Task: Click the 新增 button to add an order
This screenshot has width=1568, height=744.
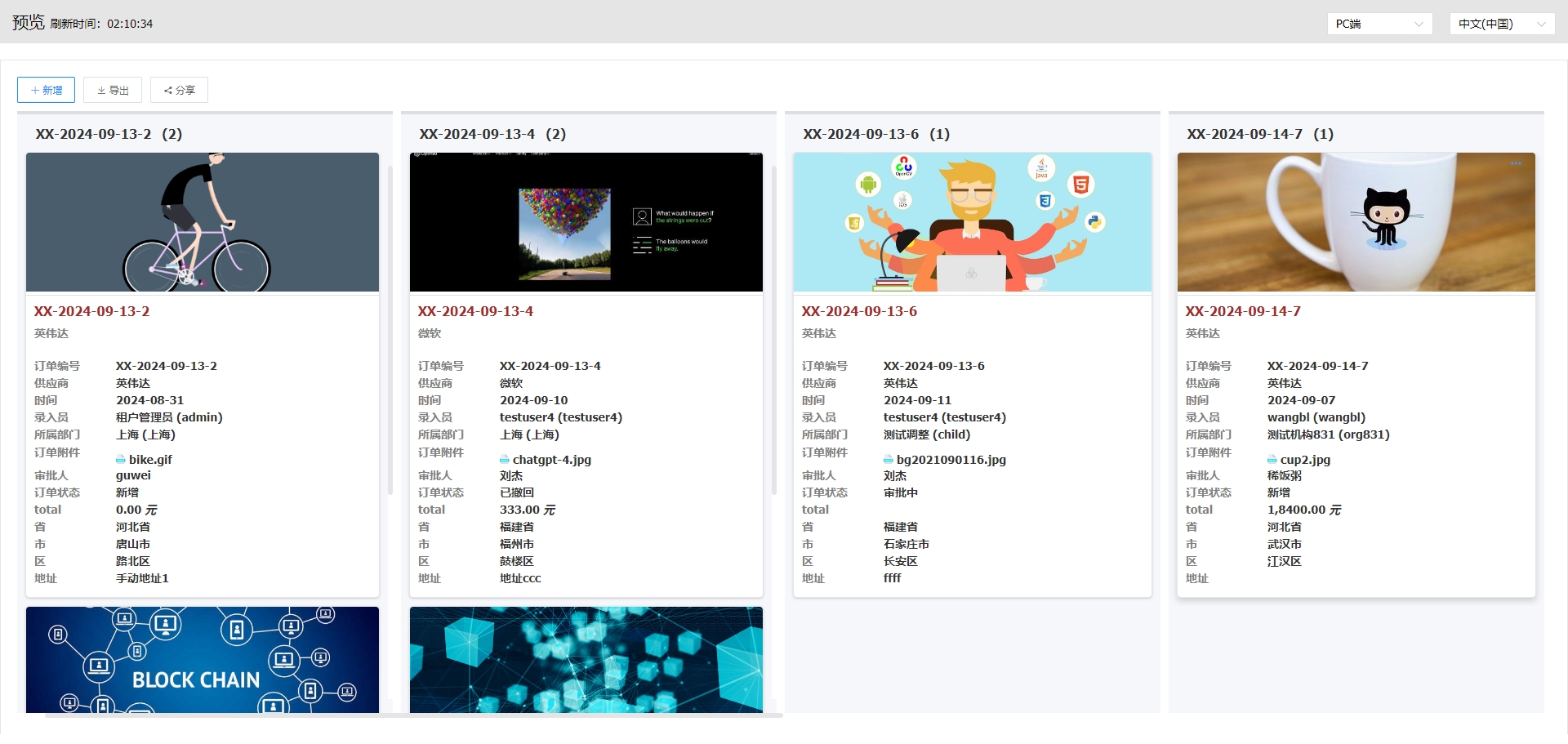Action: [46, 90]
